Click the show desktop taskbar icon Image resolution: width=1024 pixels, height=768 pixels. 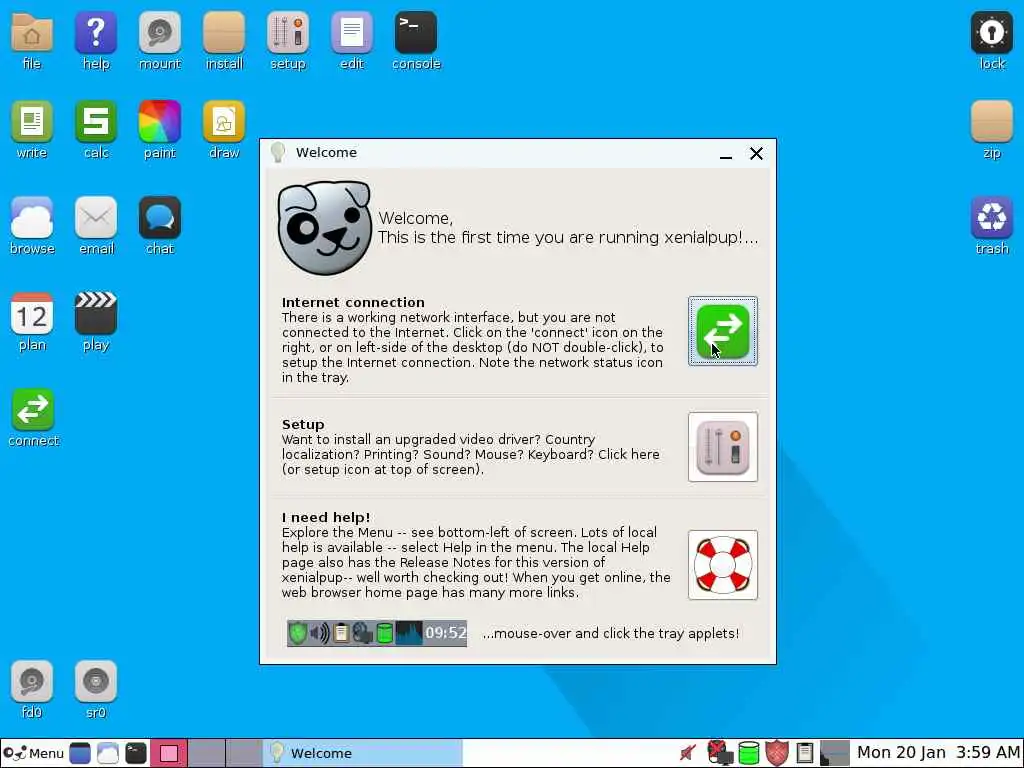coord(80,753)
